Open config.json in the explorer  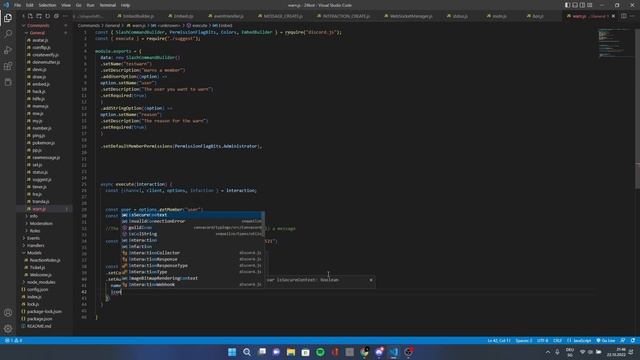37,290
